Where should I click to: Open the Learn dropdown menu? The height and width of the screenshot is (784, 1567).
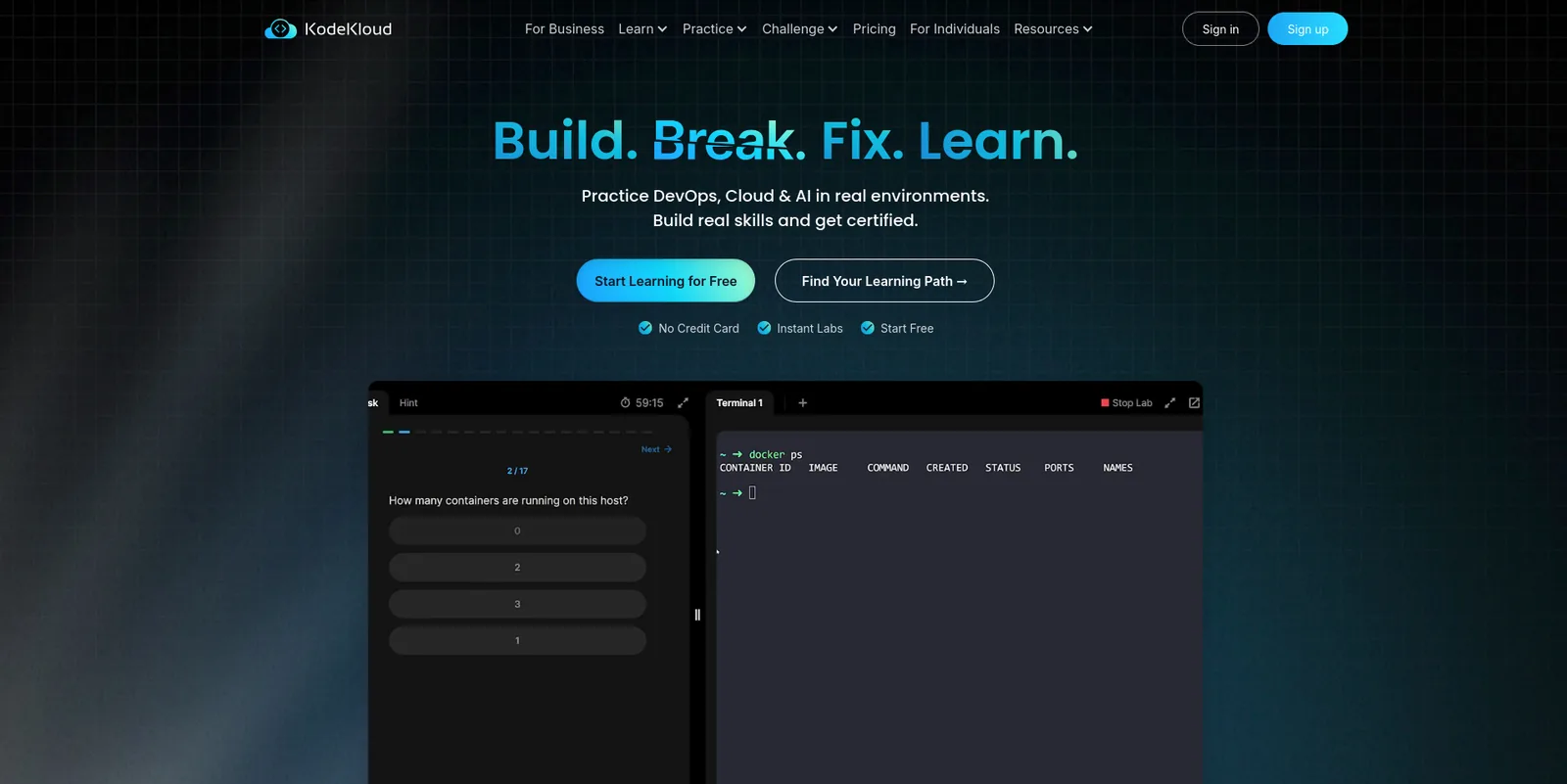point(642,29)
